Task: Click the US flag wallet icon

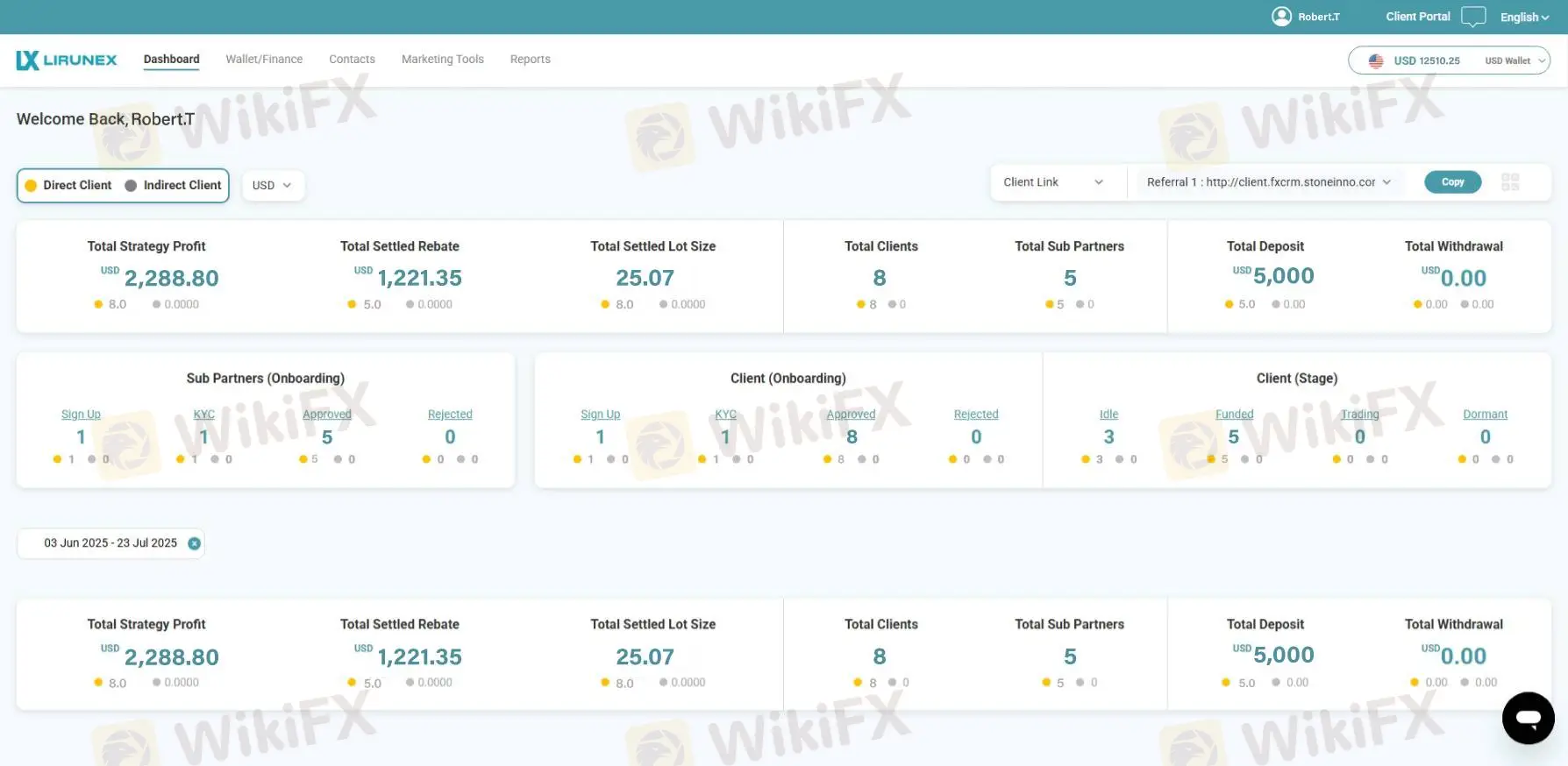Action: click(x=1375, y=60)
